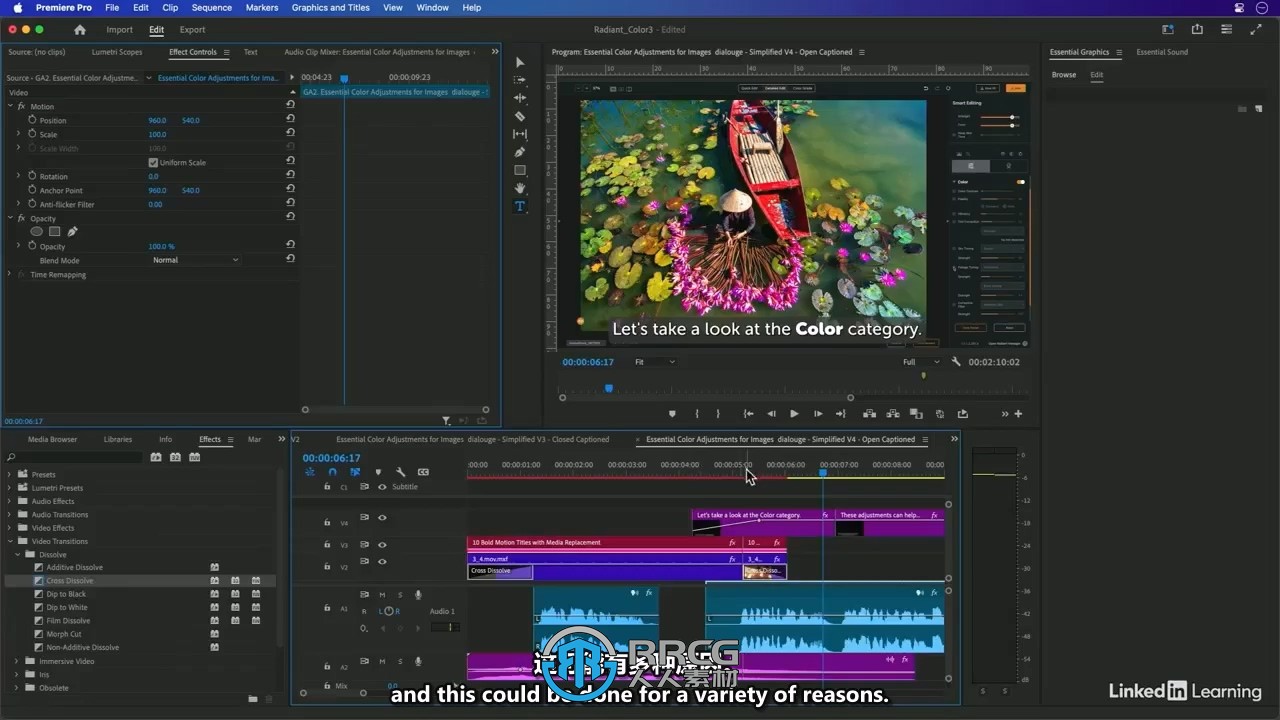Solo audio track A2
This screenshot has width=1280, height=720.
[400, 662]
